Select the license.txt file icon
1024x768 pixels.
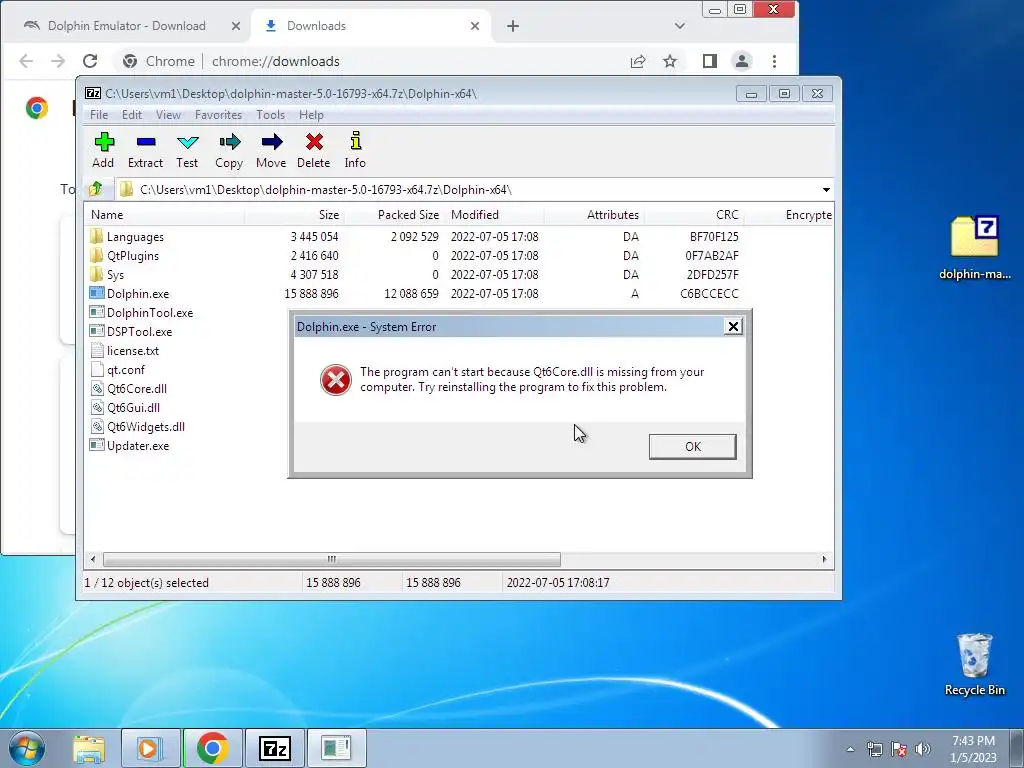point(97,351)
